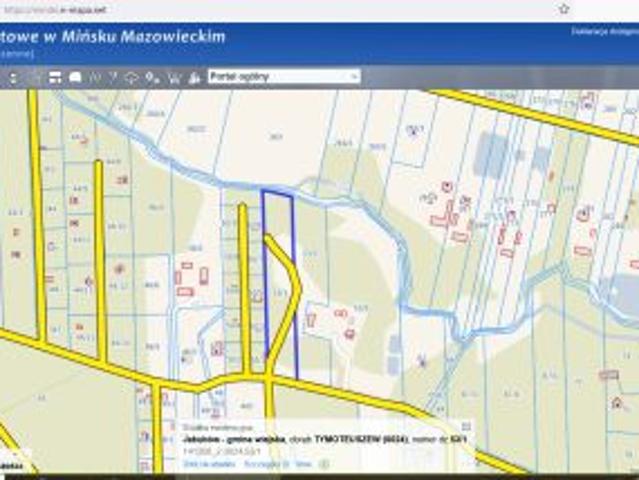Screen dimensions: 639x480
Task: Click the question mark help icon in toolbar
Action: point(113,76)
